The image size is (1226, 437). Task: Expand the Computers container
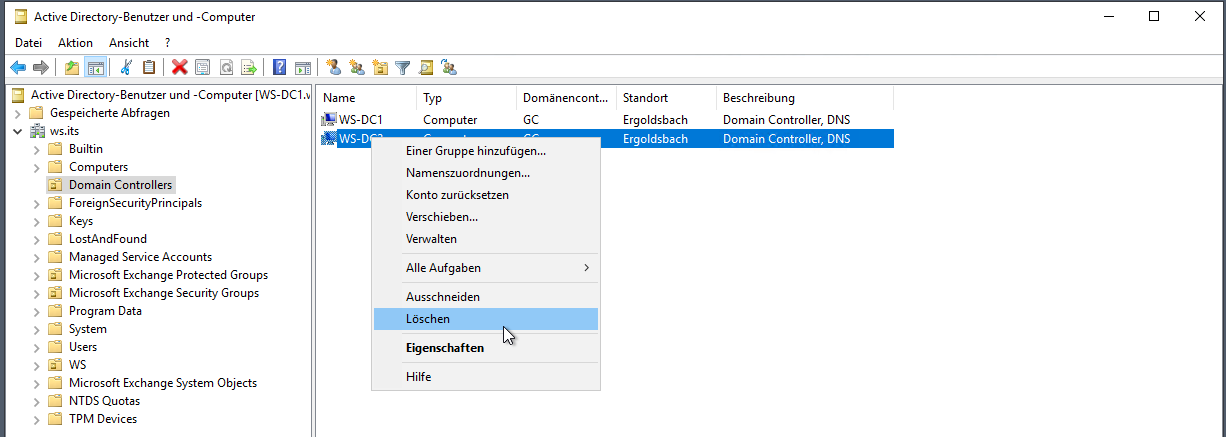point(37,167)
